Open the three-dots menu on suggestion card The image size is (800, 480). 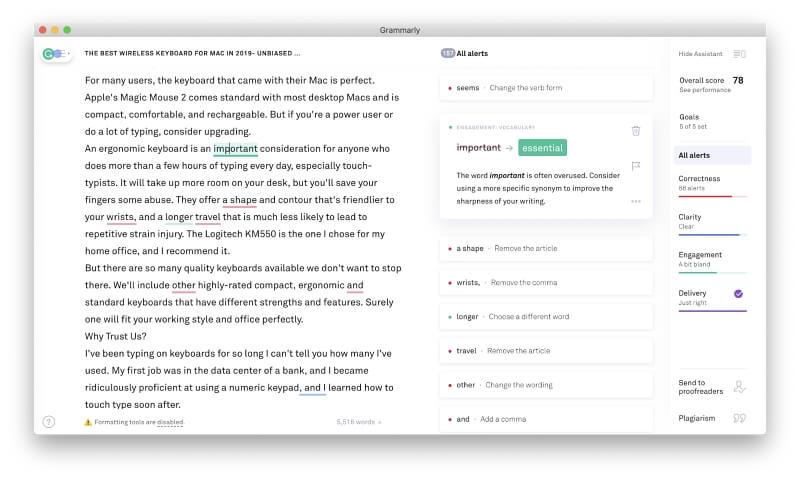coord(636,201)
